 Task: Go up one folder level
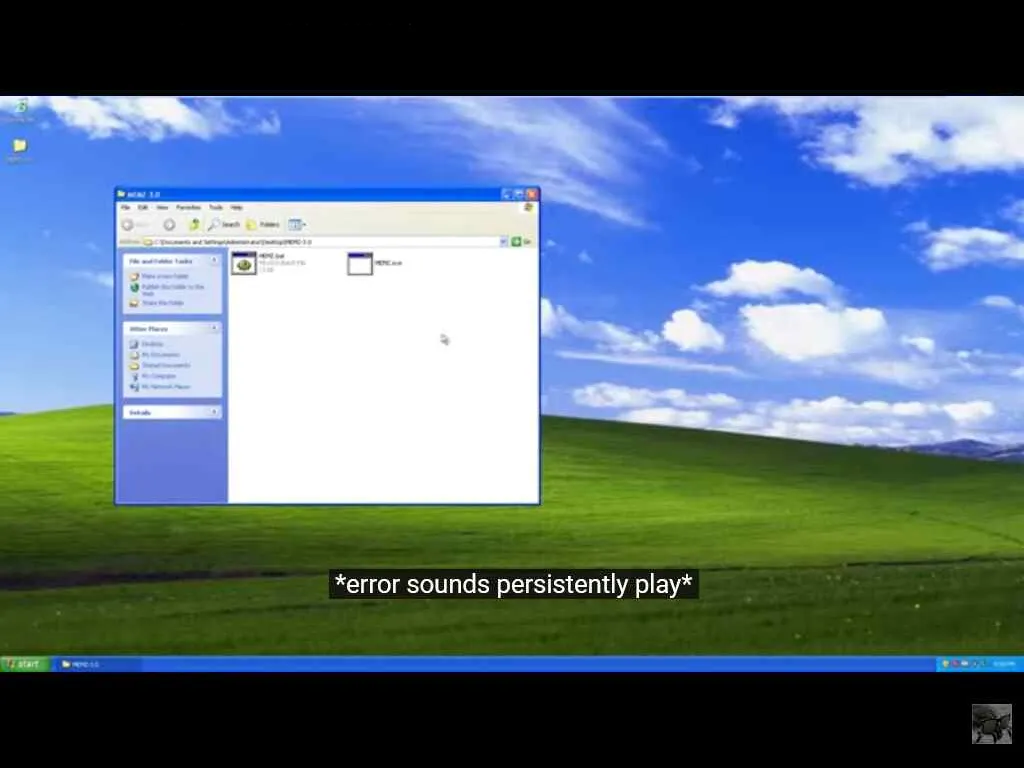coord(194,225)
